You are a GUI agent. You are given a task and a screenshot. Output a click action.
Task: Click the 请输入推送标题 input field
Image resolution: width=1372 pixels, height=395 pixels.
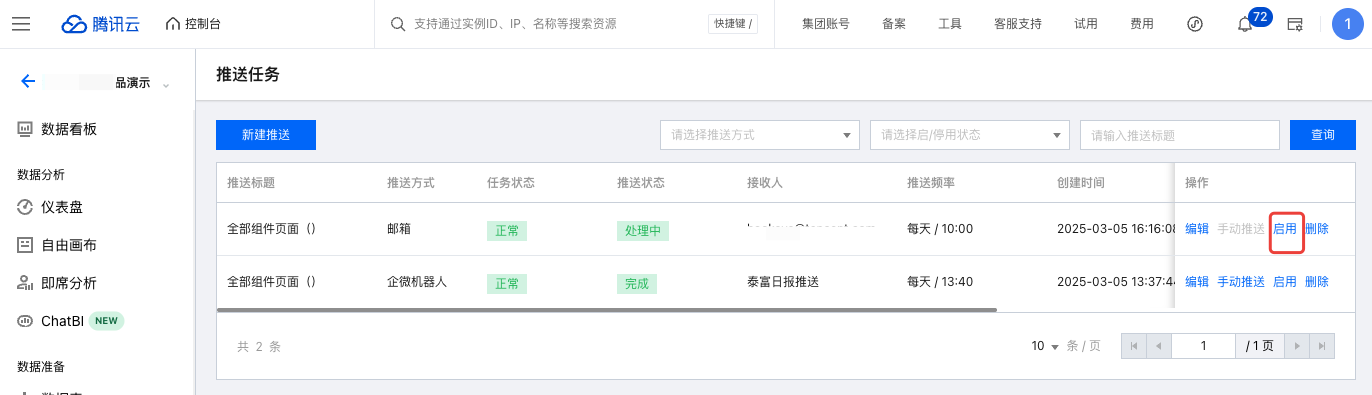[x=1180, y=134]
